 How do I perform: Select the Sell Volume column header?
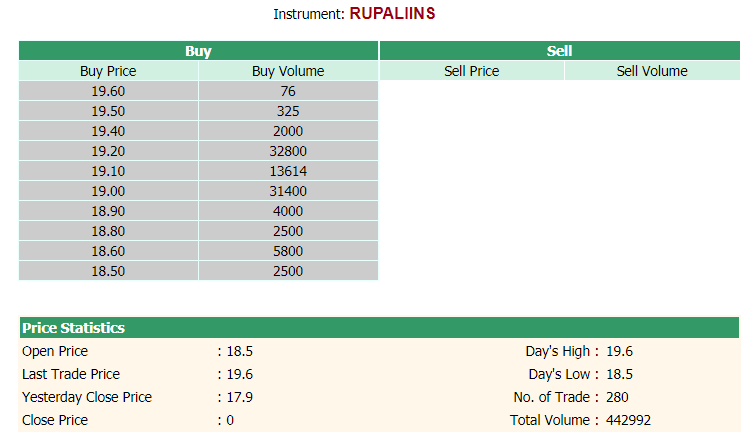[652, 71]
